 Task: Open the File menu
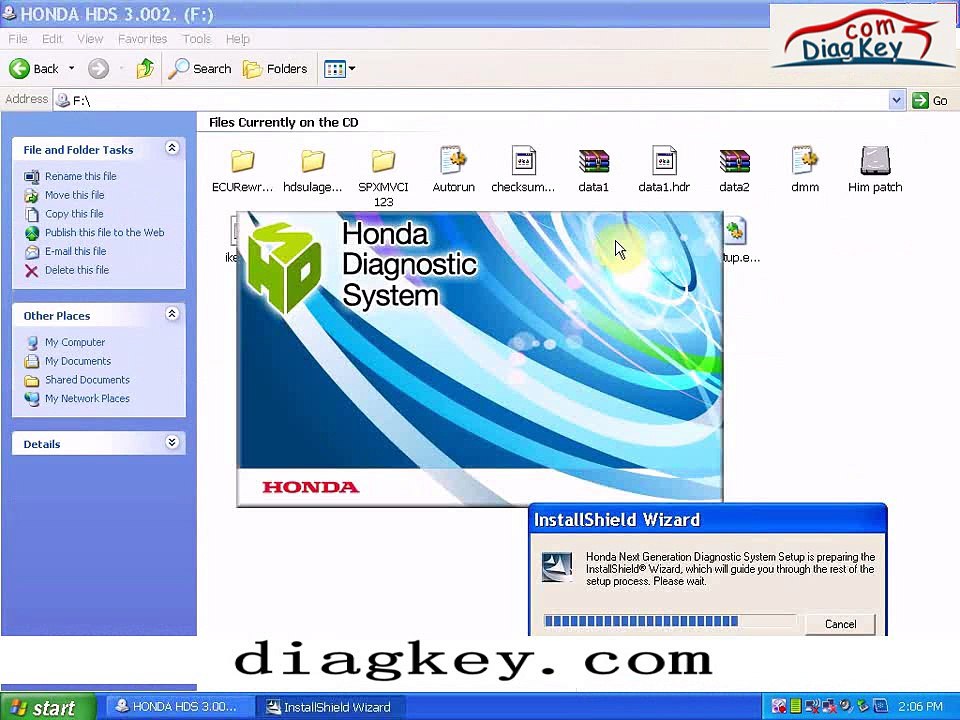point(18,39)
